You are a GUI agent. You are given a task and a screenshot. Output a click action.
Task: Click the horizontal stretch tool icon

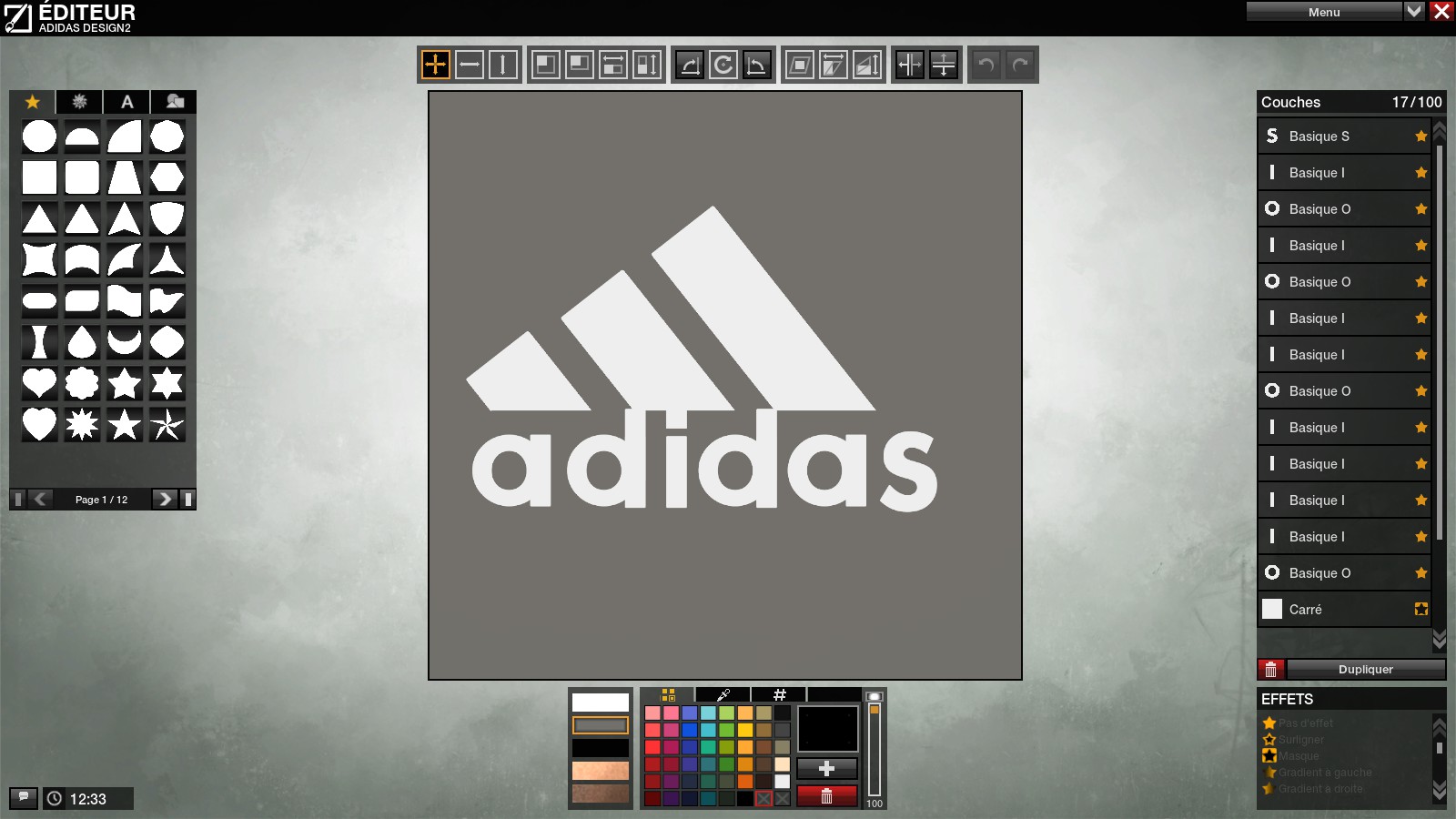613,65
